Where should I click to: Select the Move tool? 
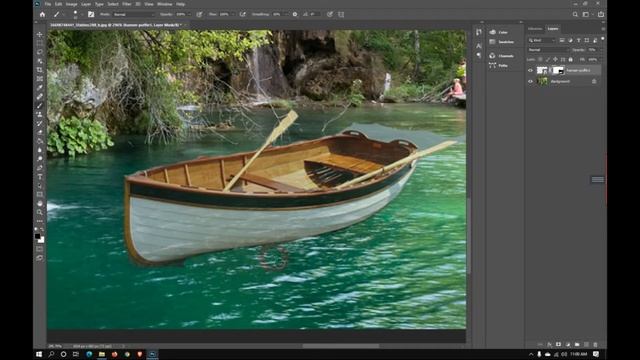click(40, 34)
